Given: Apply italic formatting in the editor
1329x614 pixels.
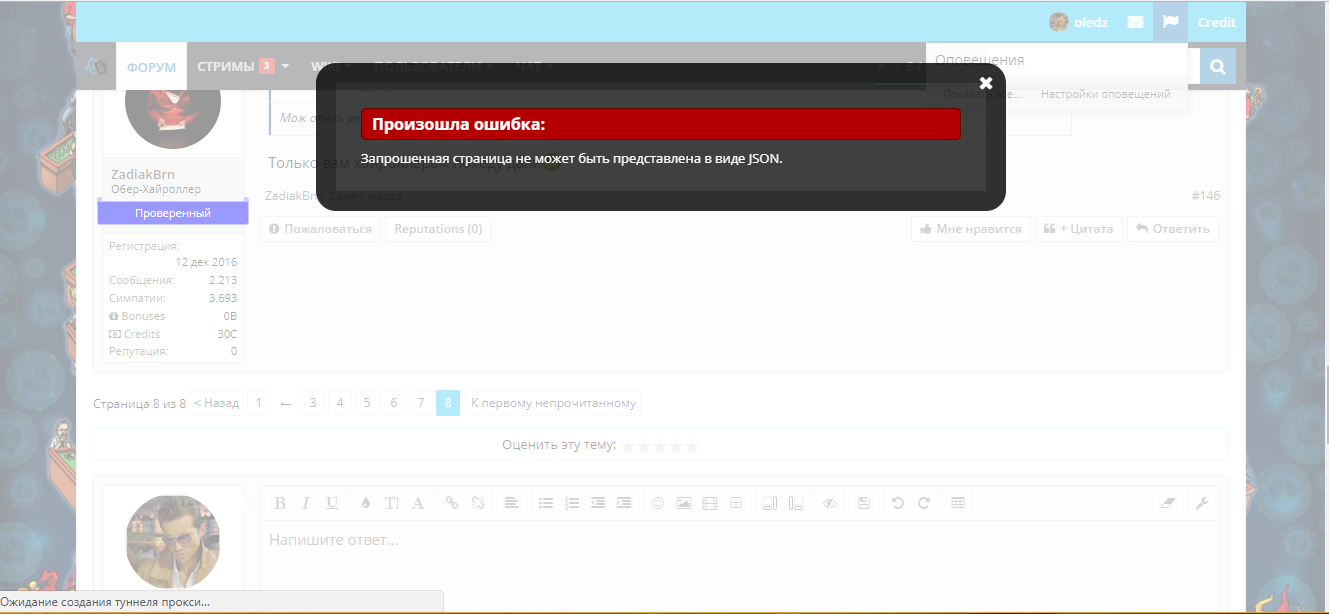Looking at the screenshot, I should (x=305, y=503).
